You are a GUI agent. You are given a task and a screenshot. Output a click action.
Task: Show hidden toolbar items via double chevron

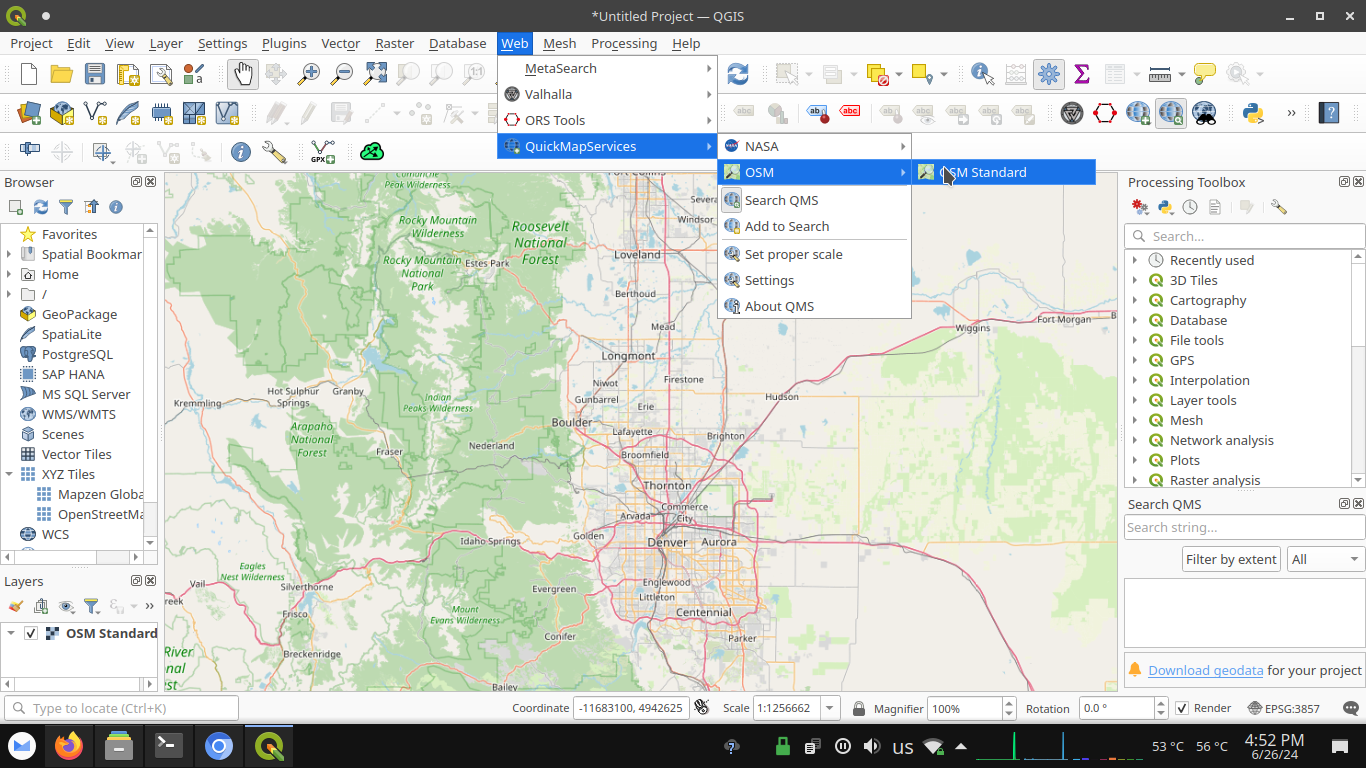point(1291,113)
